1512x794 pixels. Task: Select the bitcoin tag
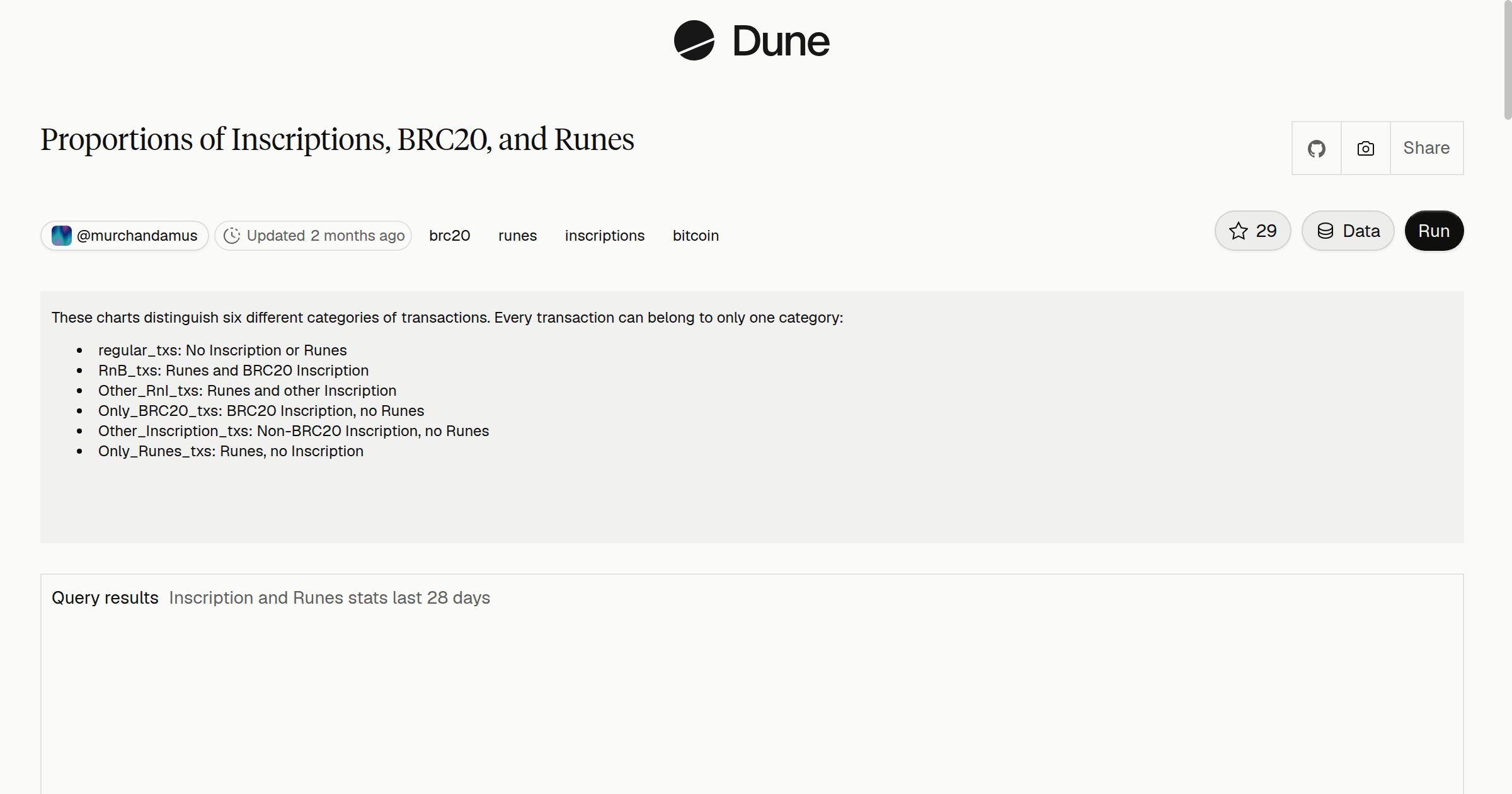(696, 236)
